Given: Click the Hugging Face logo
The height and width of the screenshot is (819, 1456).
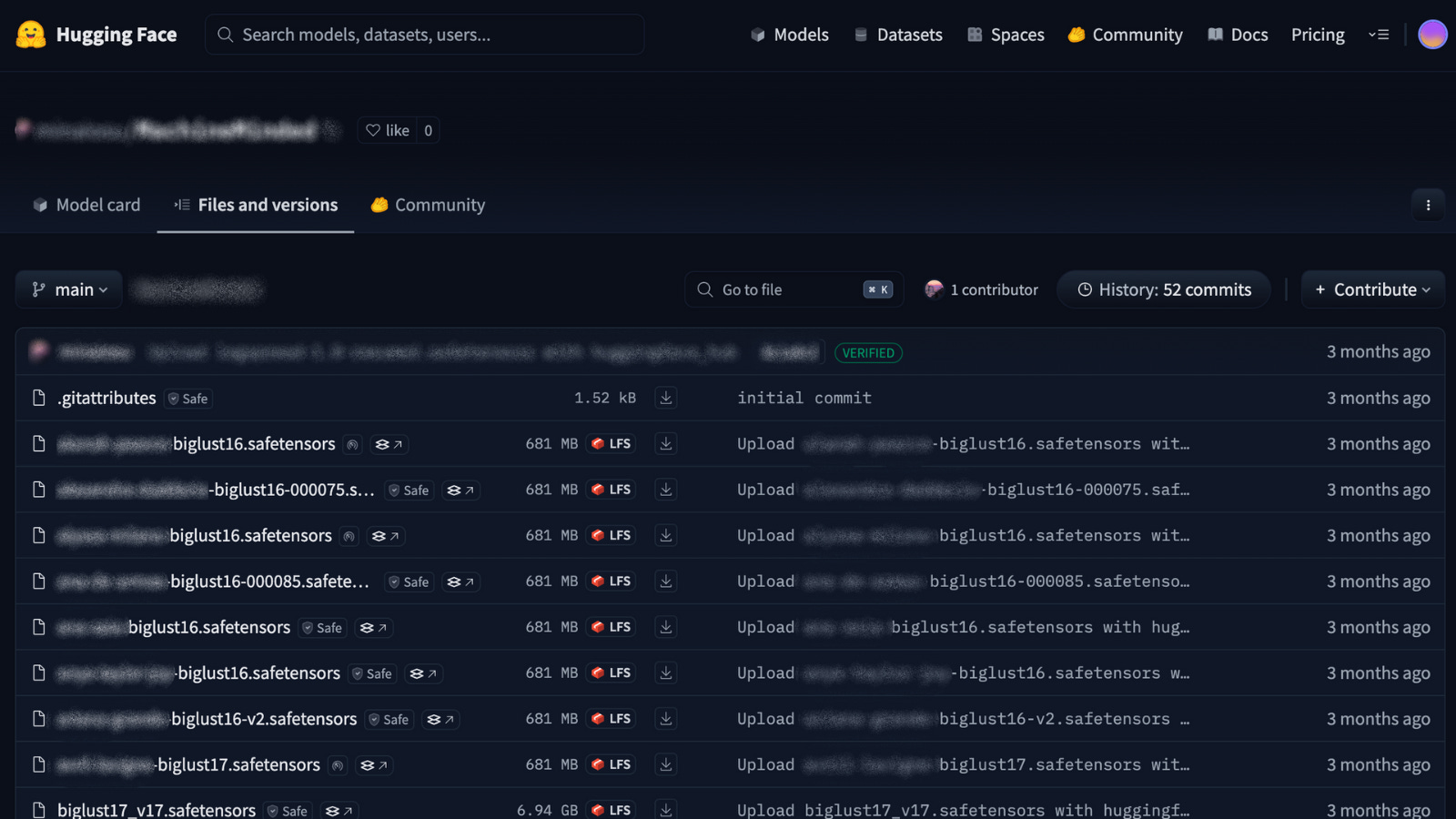Looking at the screenshot, I should tap(96, 35).
